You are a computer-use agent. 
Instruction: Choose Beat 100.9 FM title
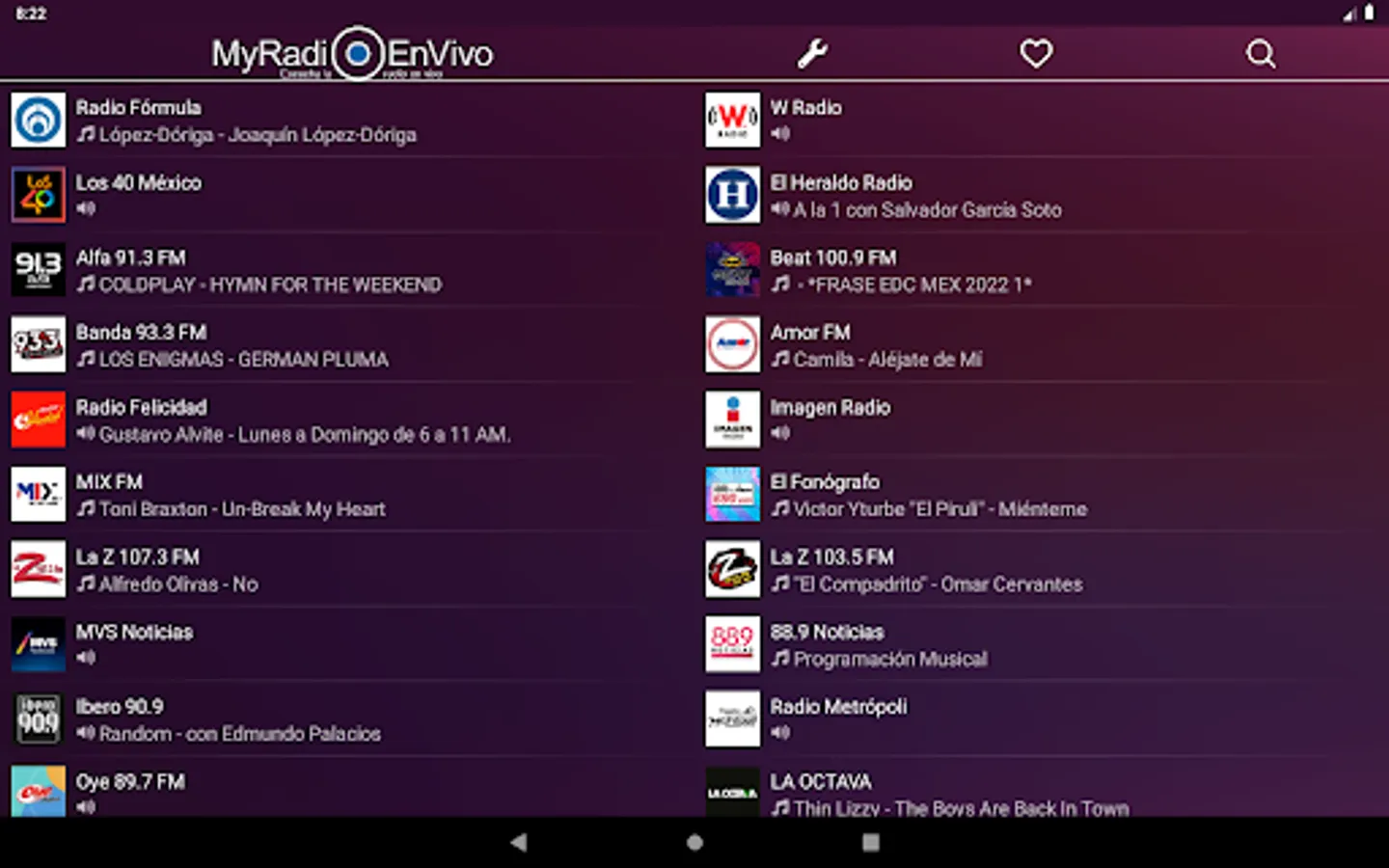point(833,258)
